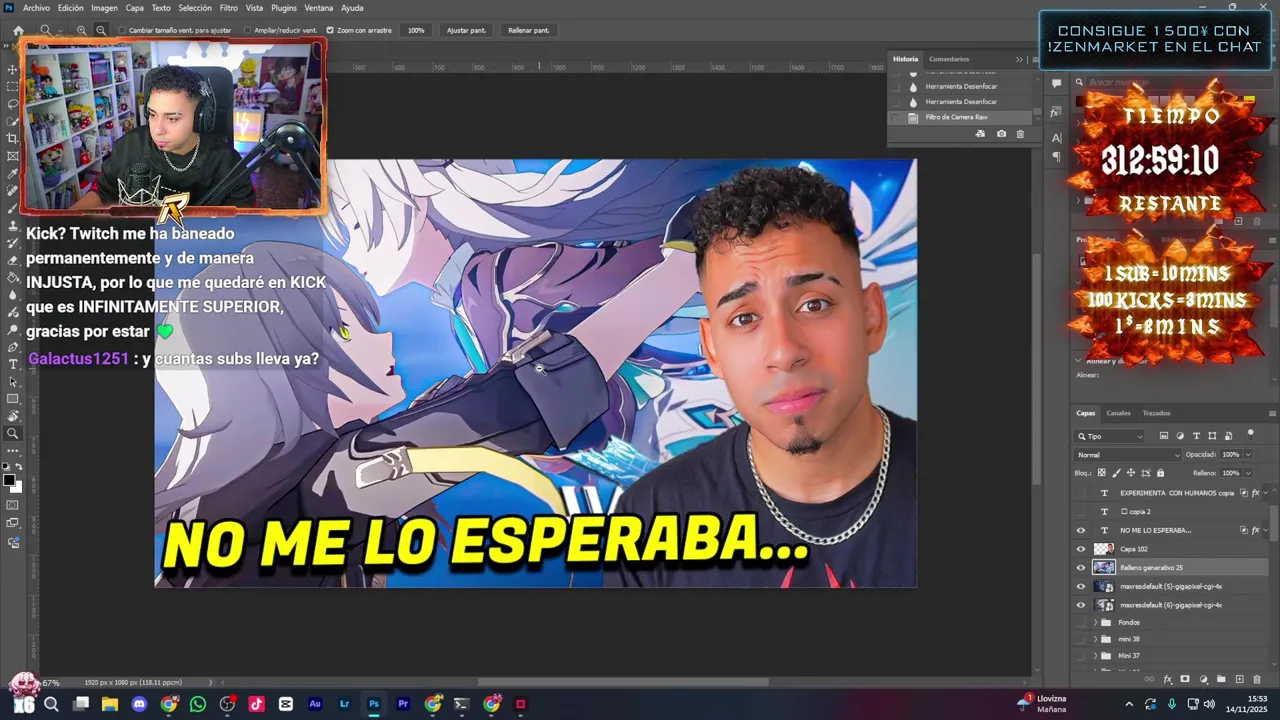Switch to the Trazados tab
Image resolution: width=1280 pixels, height=720 pixels.
click(1156, 413)
